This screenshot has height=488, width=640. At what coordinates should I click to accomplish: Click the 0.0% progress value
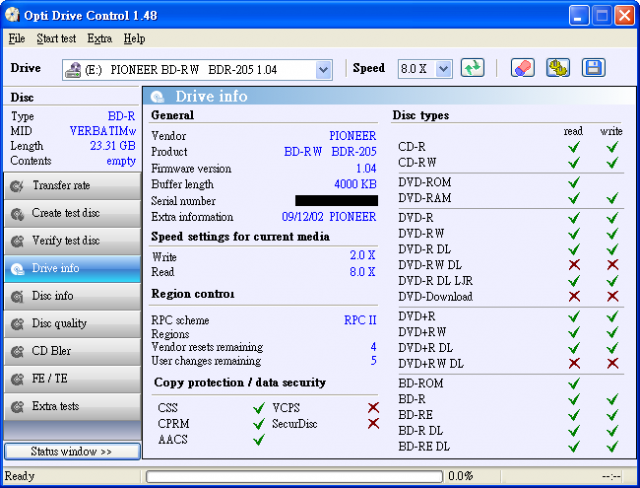tap(460, 476)
